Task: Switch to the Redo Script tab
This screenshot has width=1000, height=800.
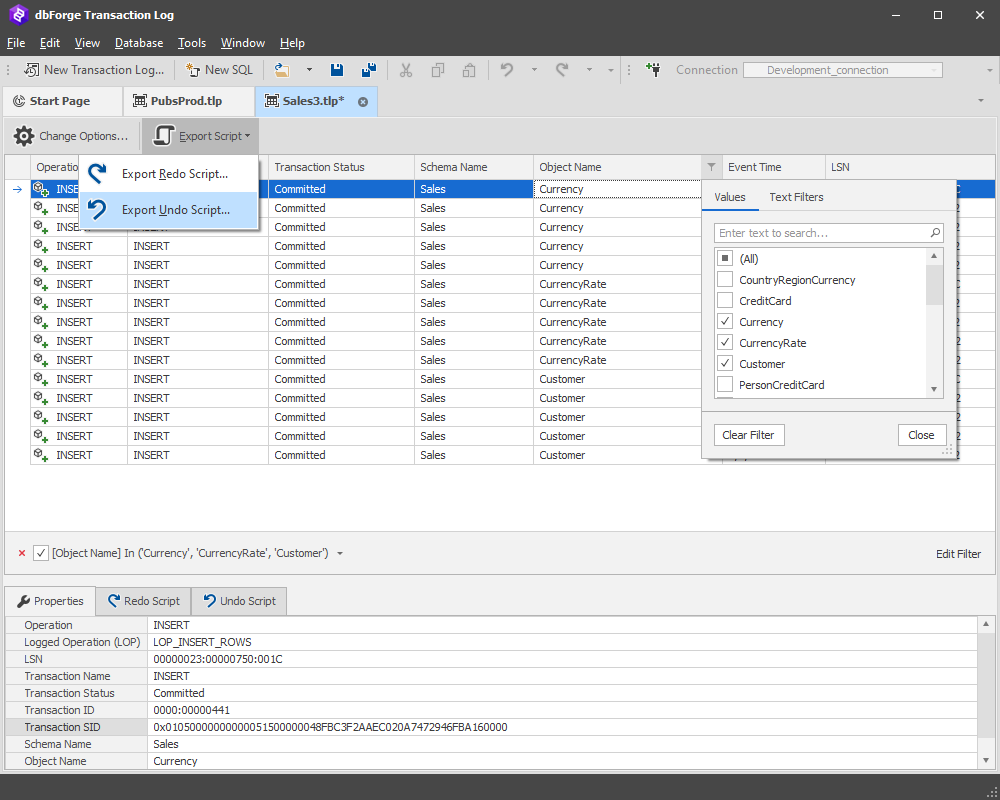Action: [x=144, y=601]
